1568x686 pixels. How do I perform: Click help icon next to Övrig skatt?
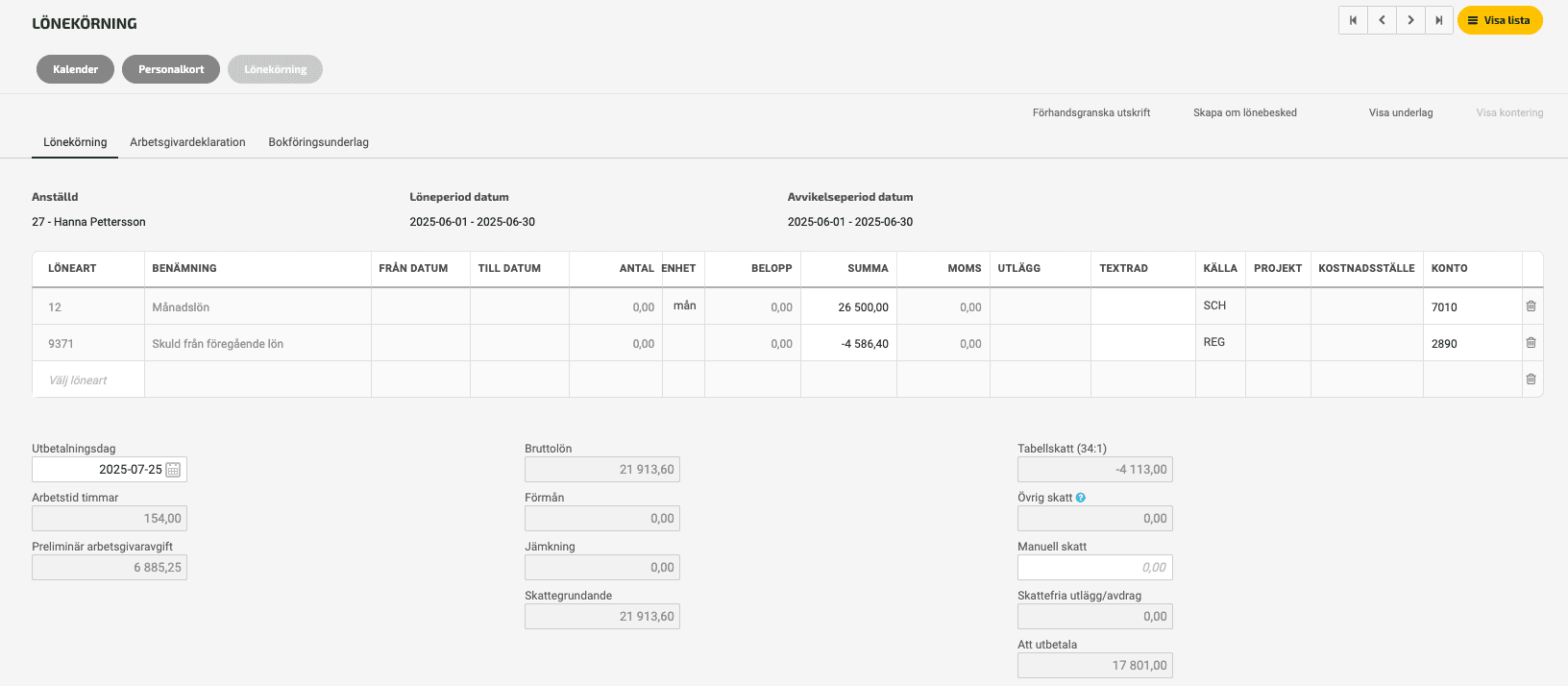(x=1081, y=498)
